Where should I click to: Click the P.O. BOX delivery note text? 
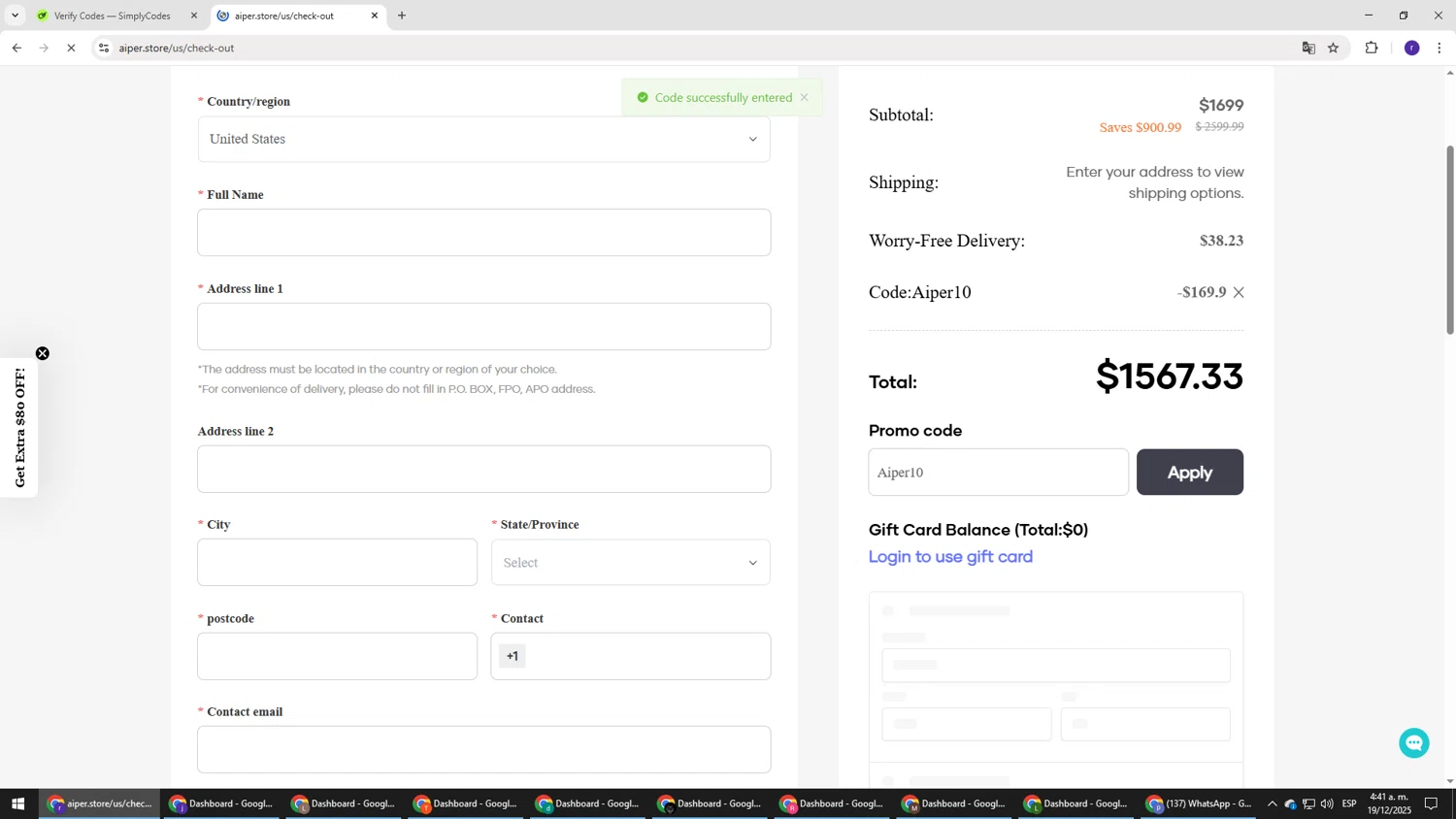[396, 389]
